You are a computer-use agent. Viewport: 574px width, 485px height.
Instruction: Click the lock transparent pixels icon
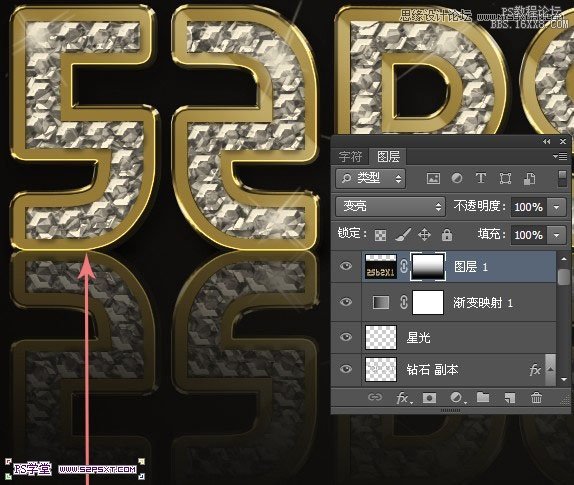(380, 235)
